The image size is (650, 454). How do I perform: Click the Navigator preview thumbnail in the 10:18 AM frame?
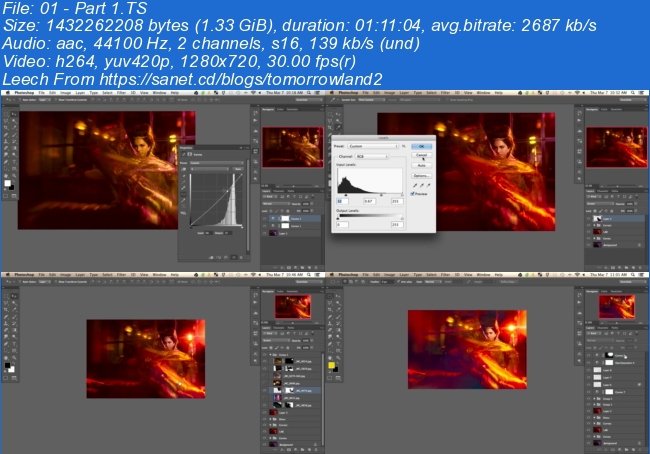pyautogui.click(x=293, y=147)
